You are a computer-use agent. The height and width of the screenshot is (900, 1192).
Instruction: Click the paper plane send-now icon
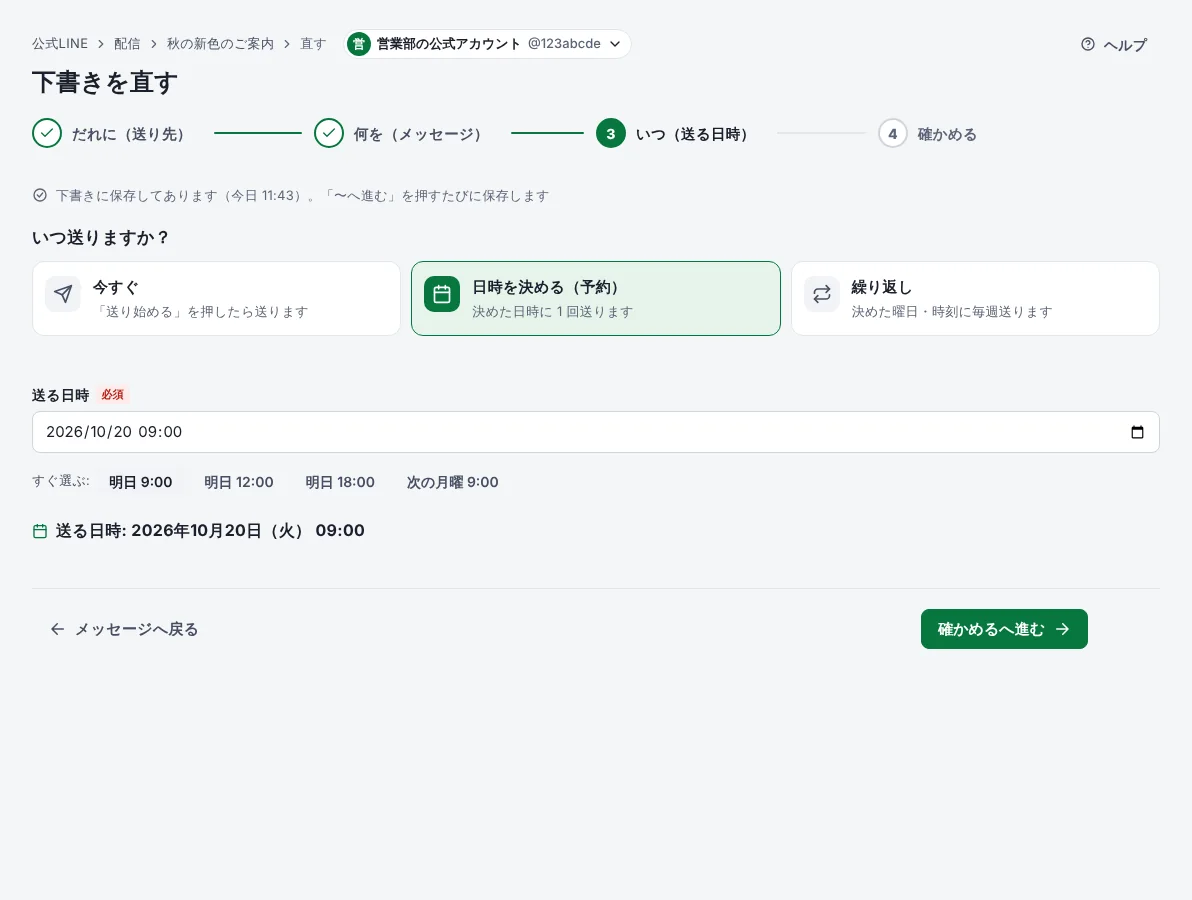tap(63, 294)
